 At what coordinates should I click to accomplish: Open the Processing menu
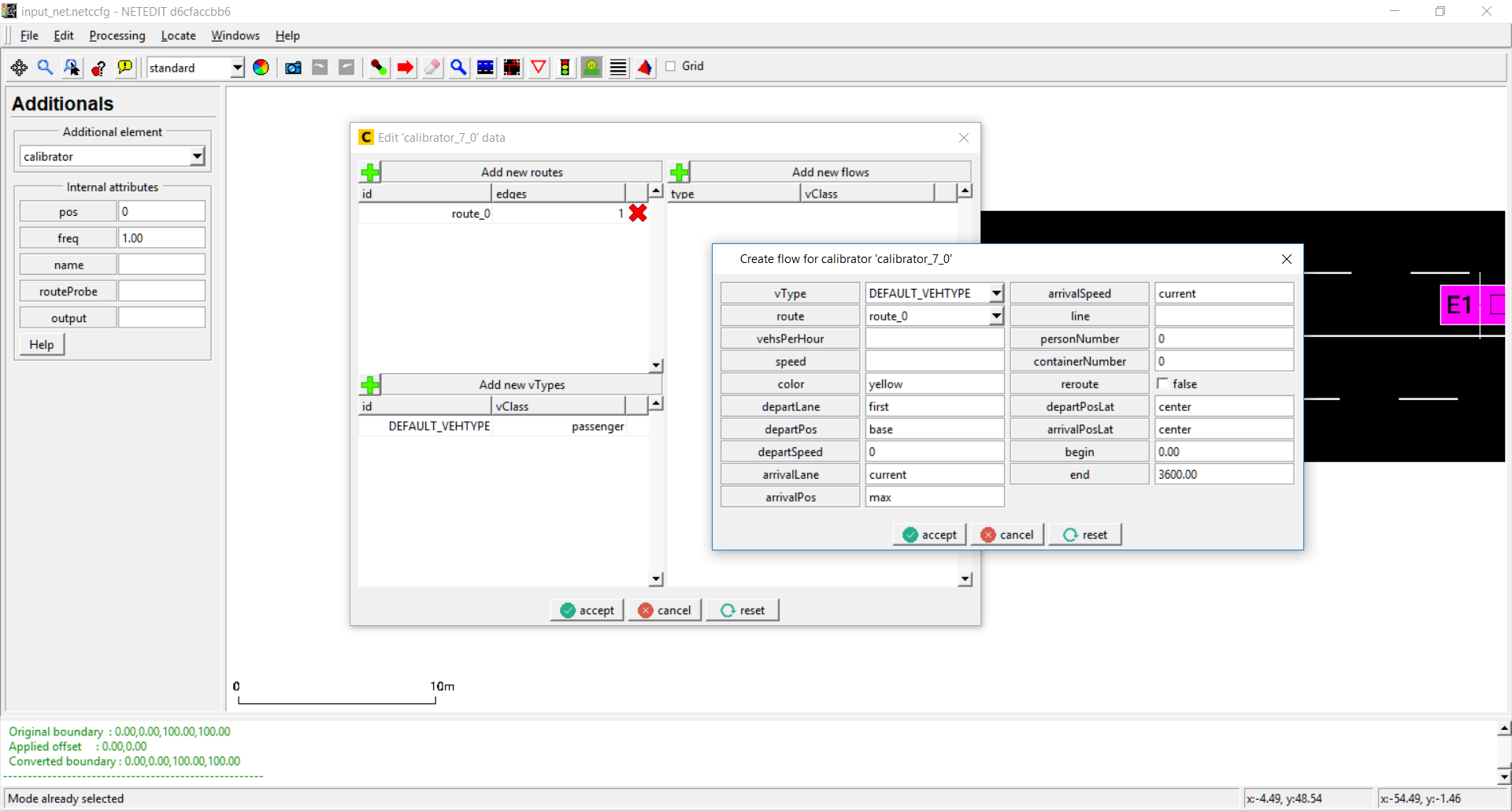click(x=117, y=35)
